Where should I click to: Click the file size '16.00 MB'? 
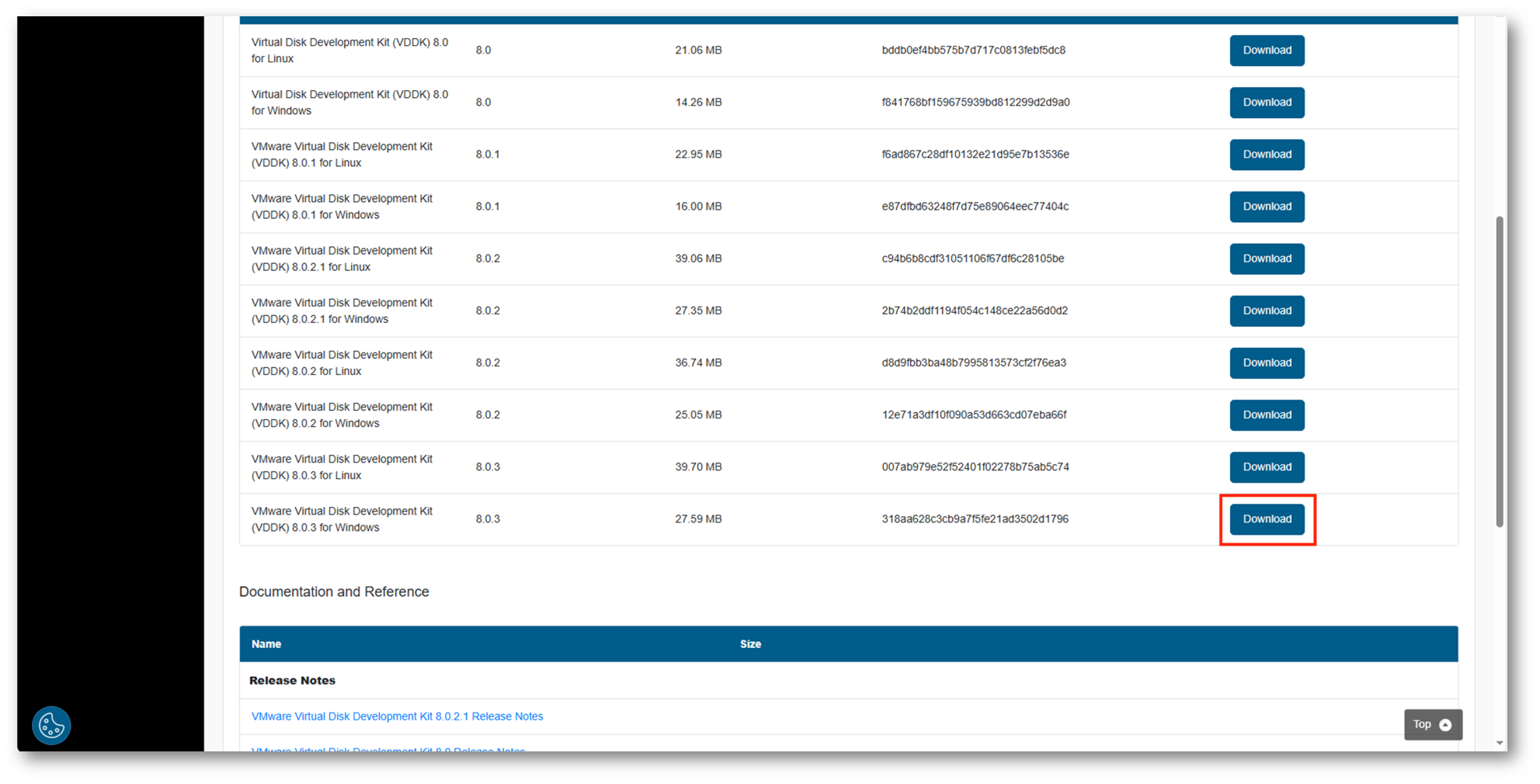[698, 206]
